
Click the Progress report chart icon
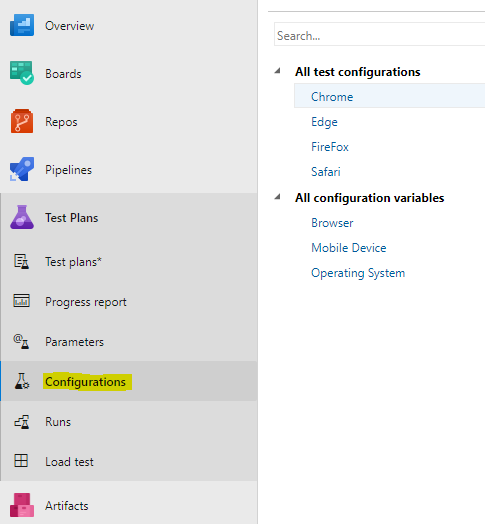(21, 301)
